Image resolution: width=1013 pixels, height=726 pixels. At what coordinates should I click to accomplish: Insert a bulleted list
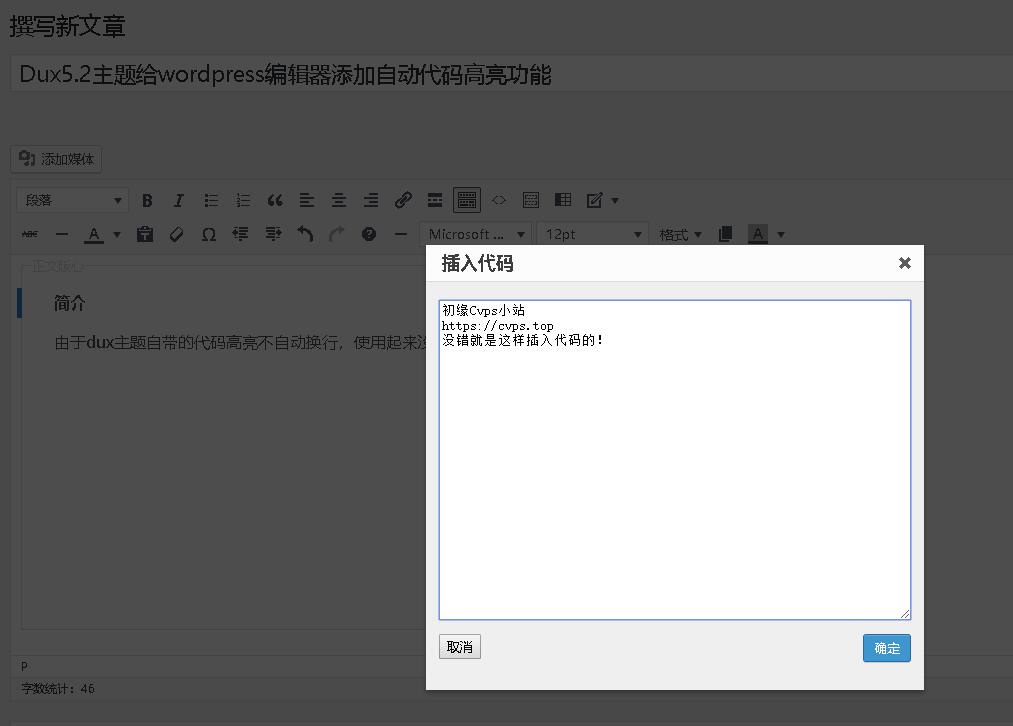point(211,200)
